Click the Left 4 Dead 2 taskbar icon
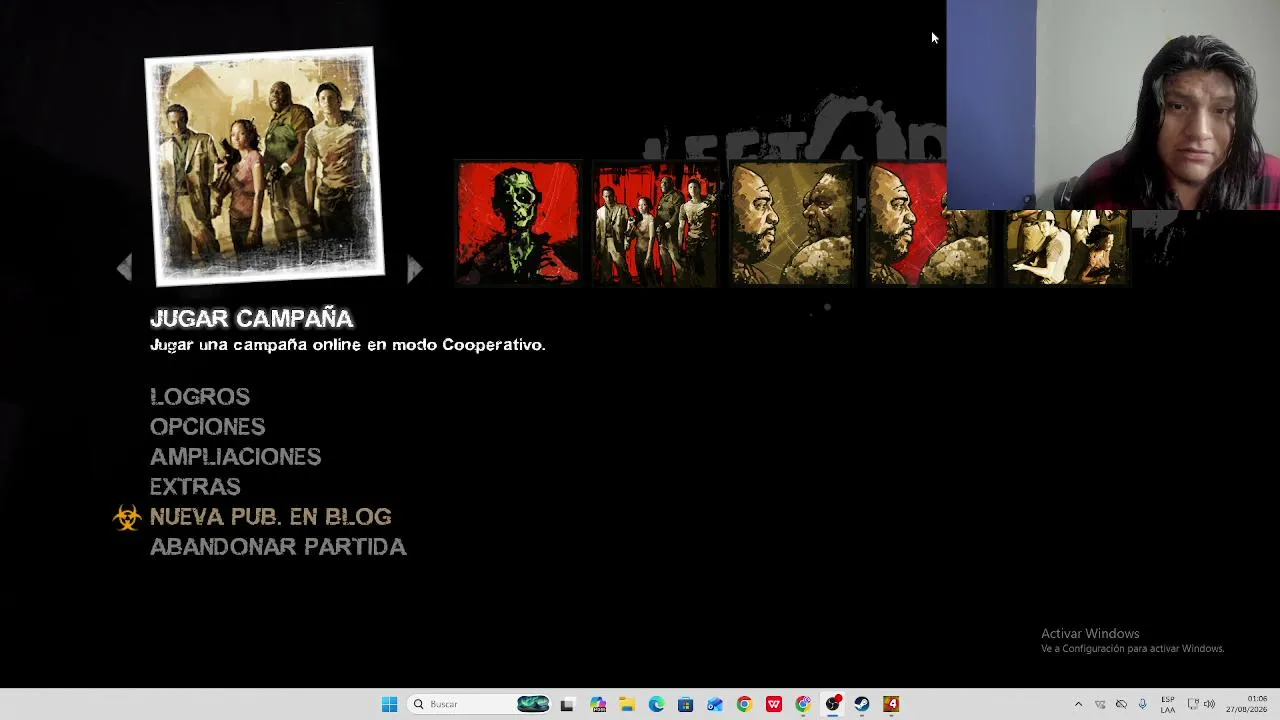1280x720 pixels. (891, 704)
